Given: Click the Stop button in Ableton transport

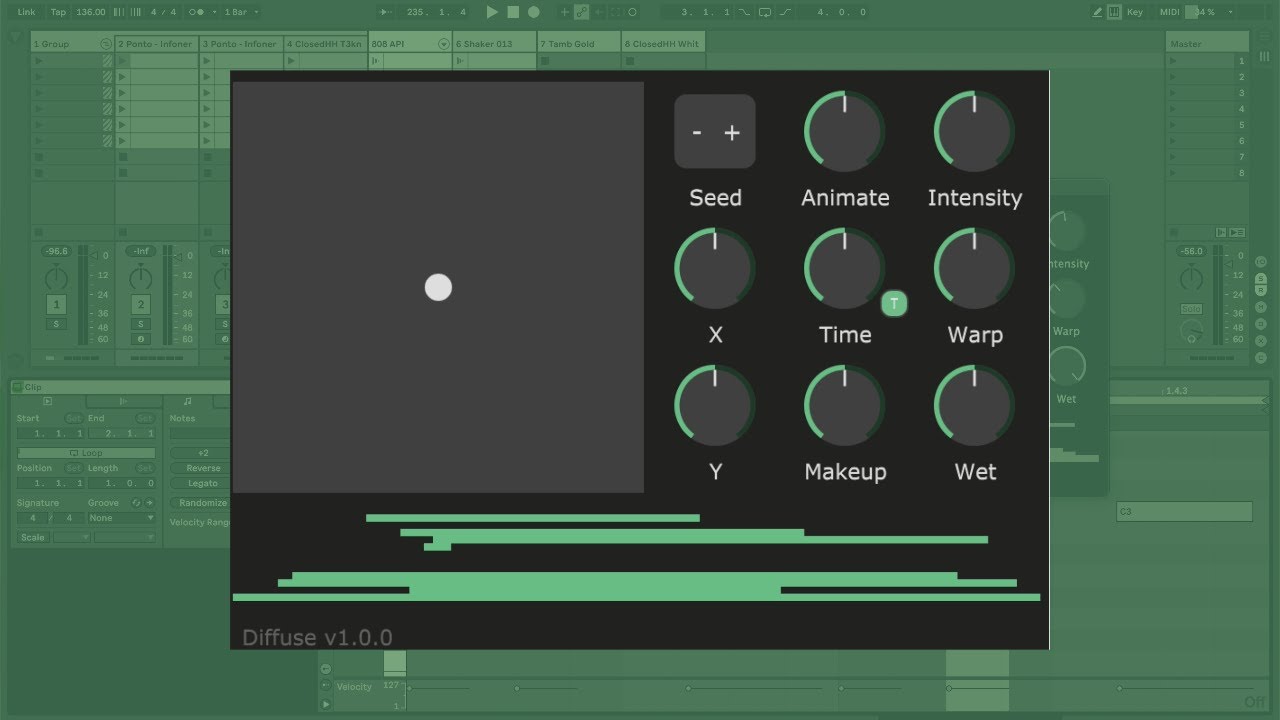Looking at the screenshot, I should (x=513, y=12).
